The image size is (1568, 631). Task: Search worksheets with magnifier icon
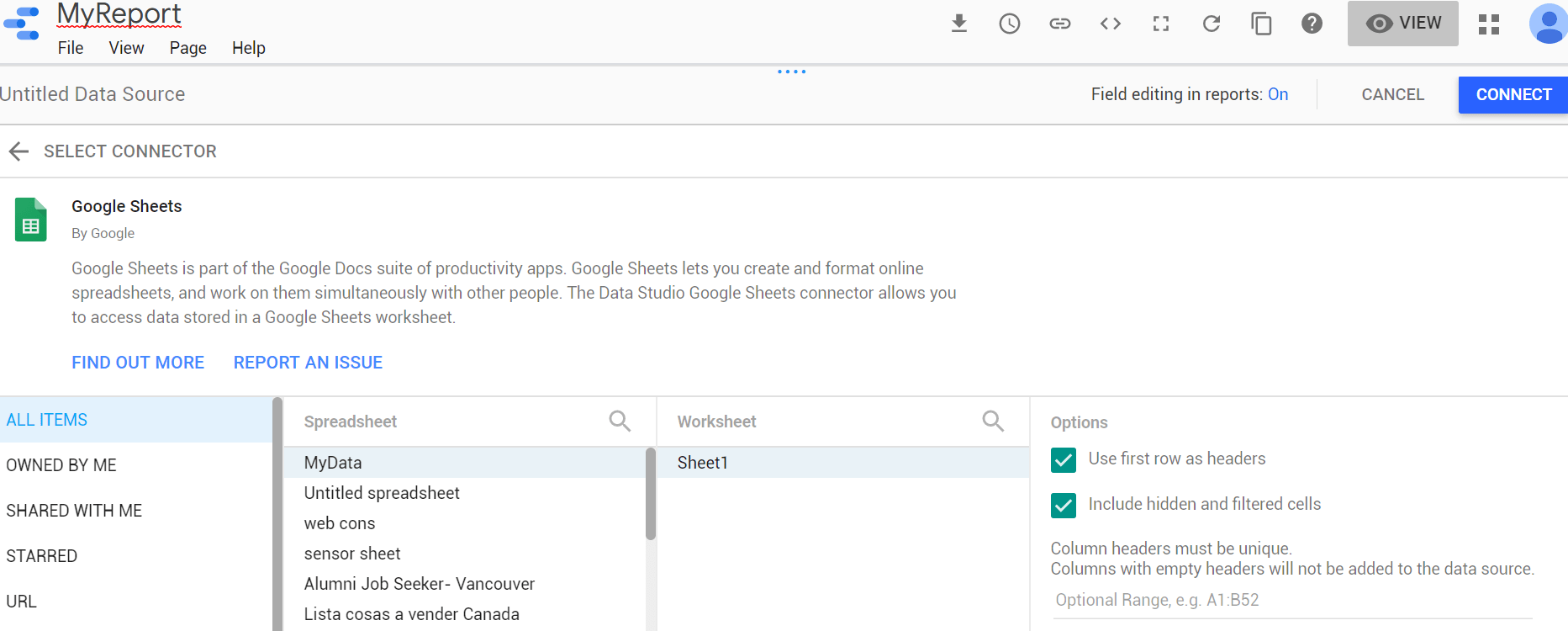[x=993, y=421]
